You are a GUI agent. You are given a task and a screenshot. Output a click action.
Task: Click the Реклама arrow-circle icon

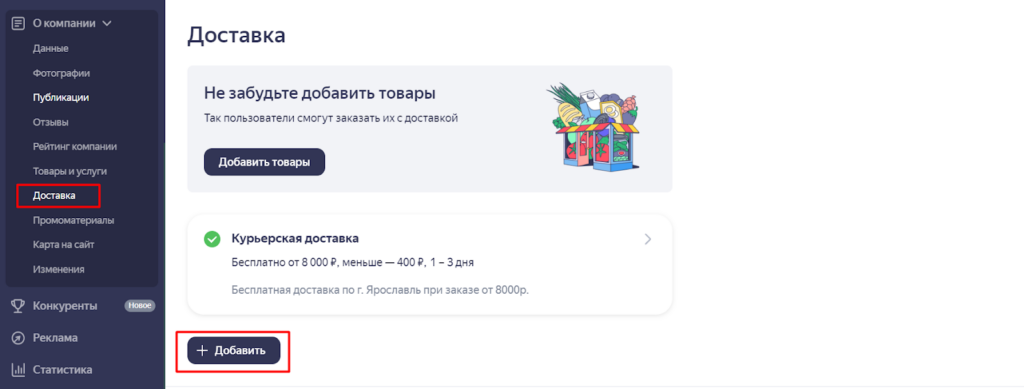[x=18, y=337]
